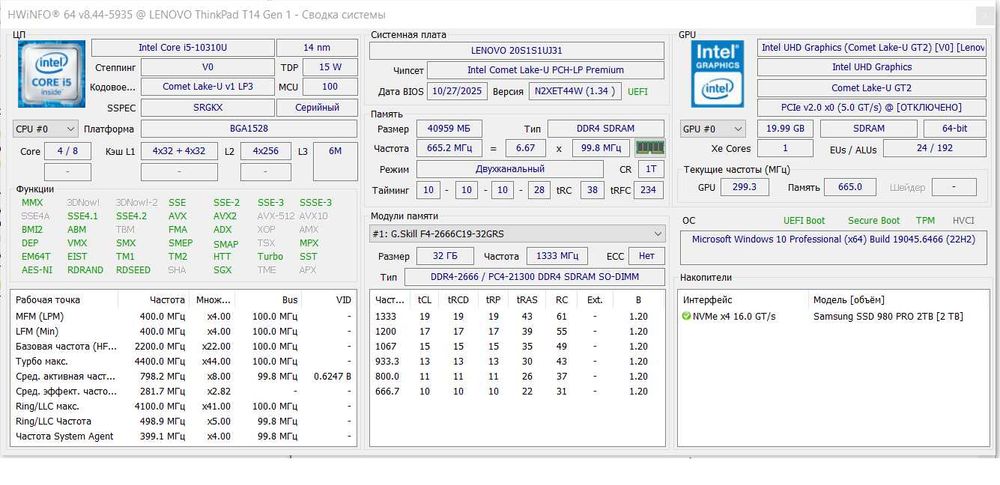Screen dimensions: 1000x485
Task: Click the tRFC value 234
Action: [x=648, y=190]
